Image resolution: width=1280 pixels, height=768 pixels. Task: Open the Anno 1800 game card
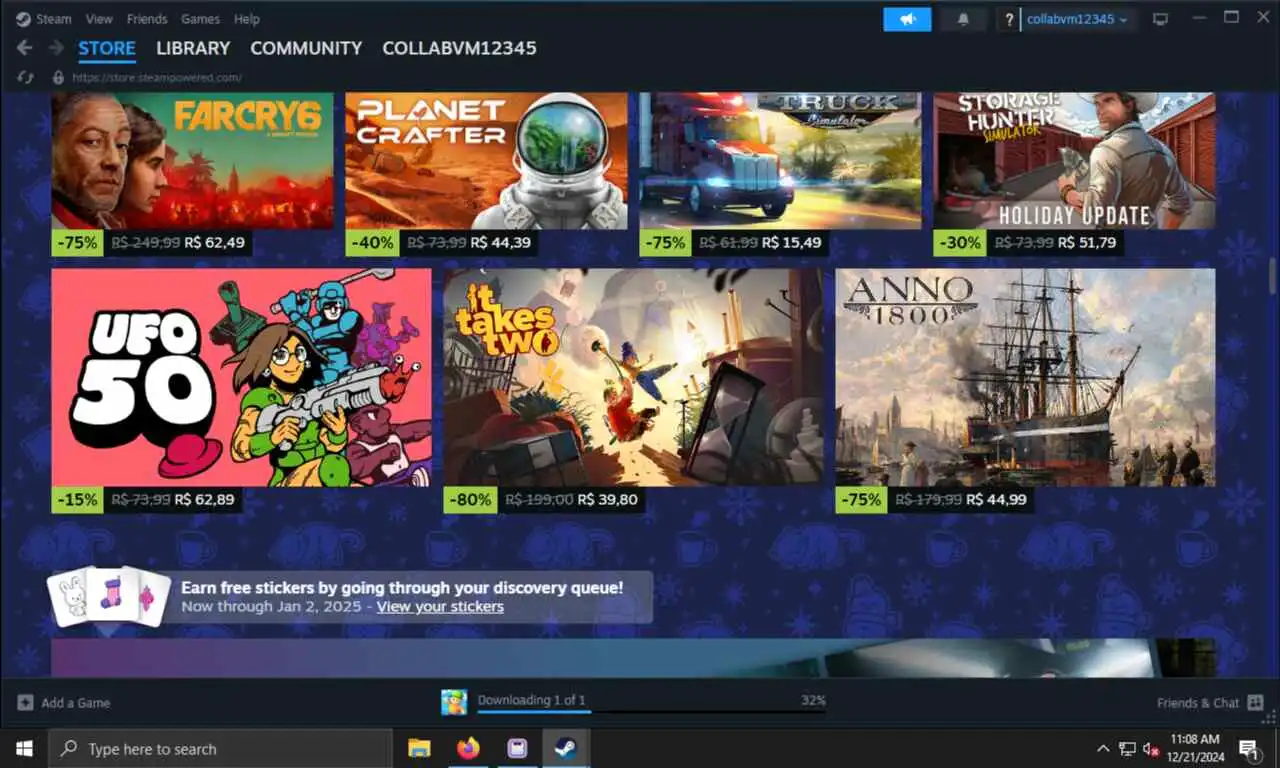tap(1025, 377)
